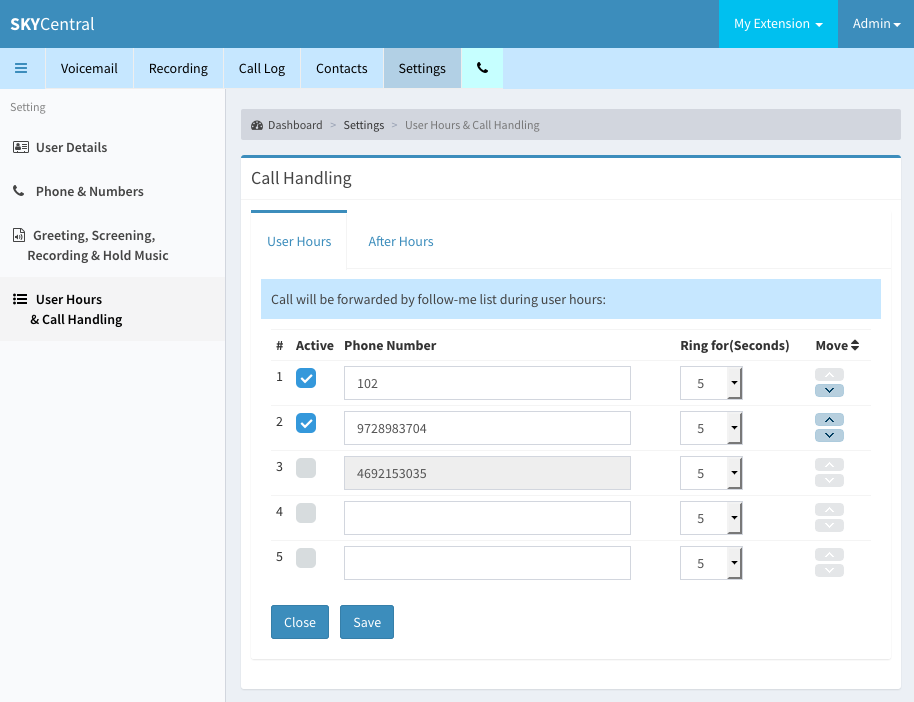Open the Settings tab
This screenshot has width=914, height=702.
(422, 68)
